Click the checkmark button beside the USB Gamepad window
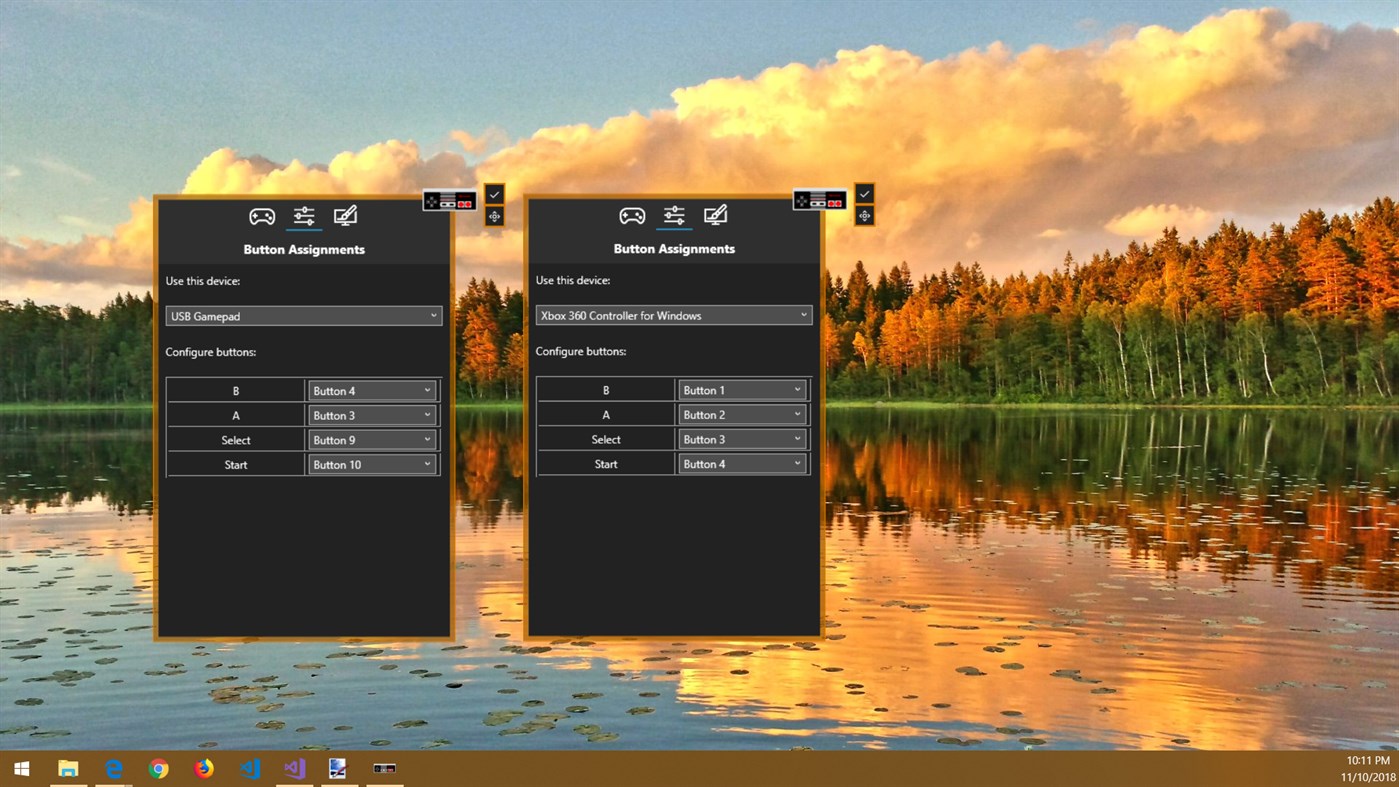The height and width of the screenshot is (787, 1399). 494,194
